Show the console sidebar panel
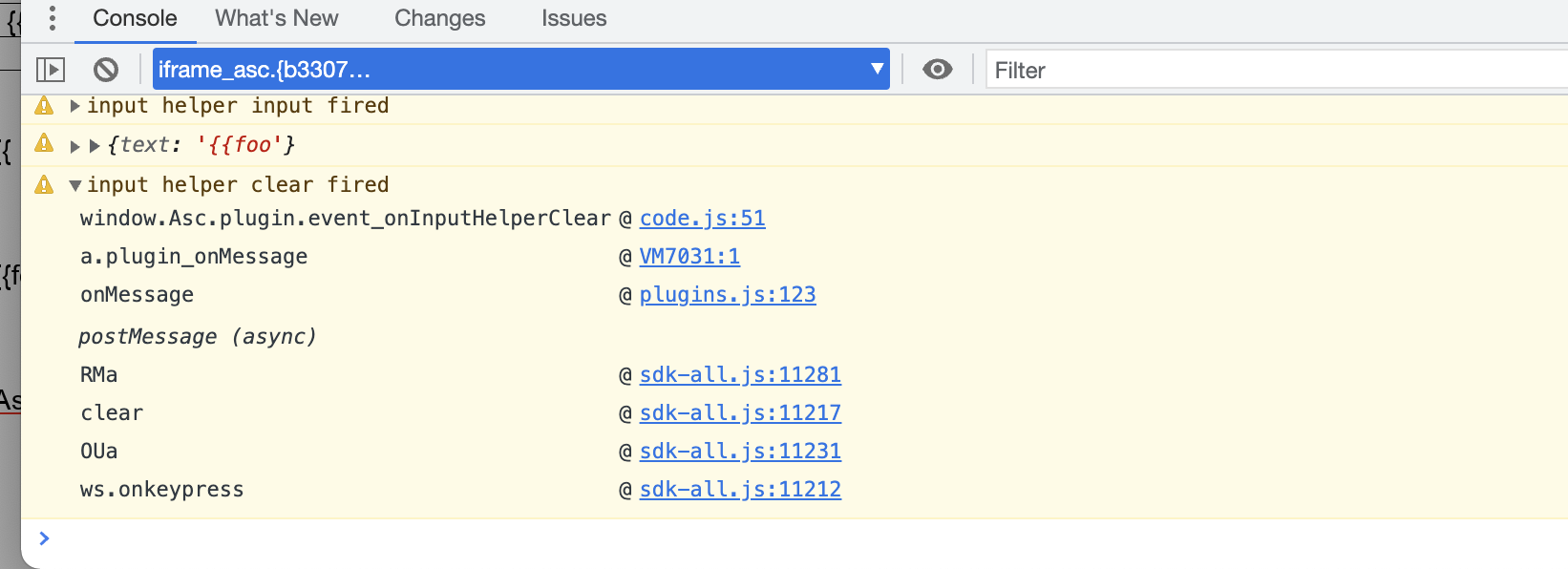Image resolution: width=1568 pixels, height=569 pixels. tap(51, 70)
